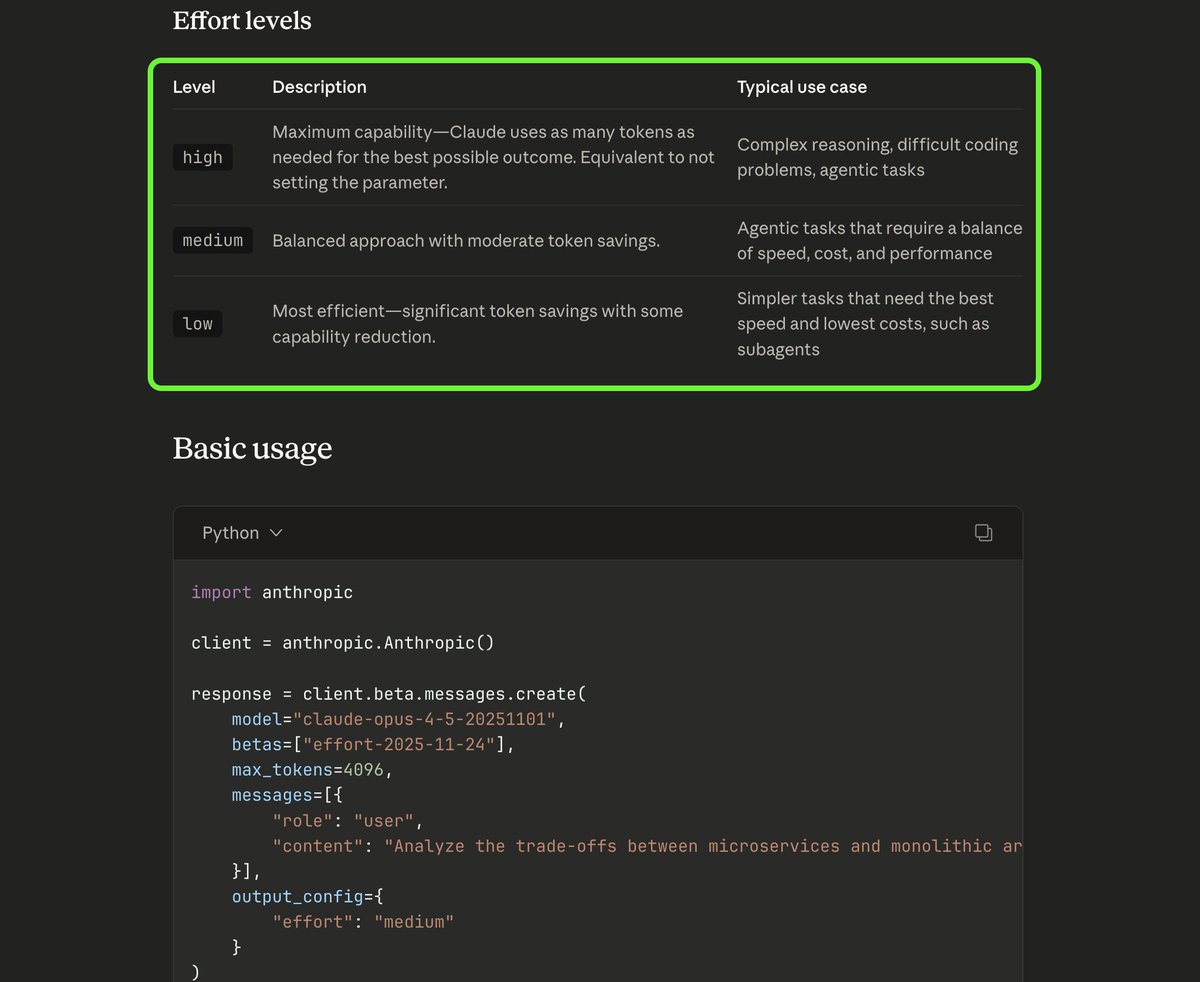Copy the code block with the copy icon
The height and width of the screenshot is (982, 1200).
point(983,533)
